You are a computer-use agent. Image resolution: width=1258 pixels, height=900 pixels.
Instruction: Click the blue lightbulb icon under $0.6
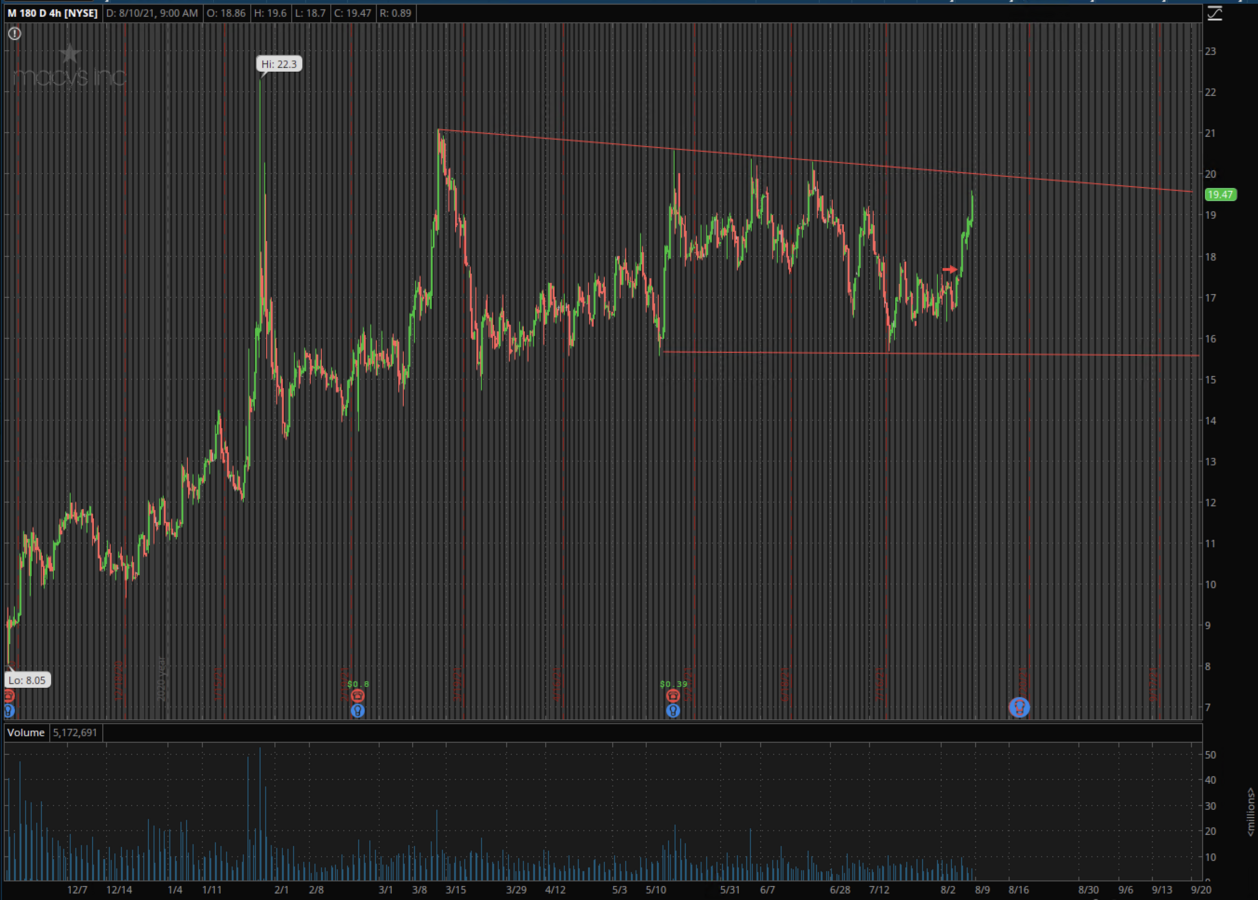[358, 711]
